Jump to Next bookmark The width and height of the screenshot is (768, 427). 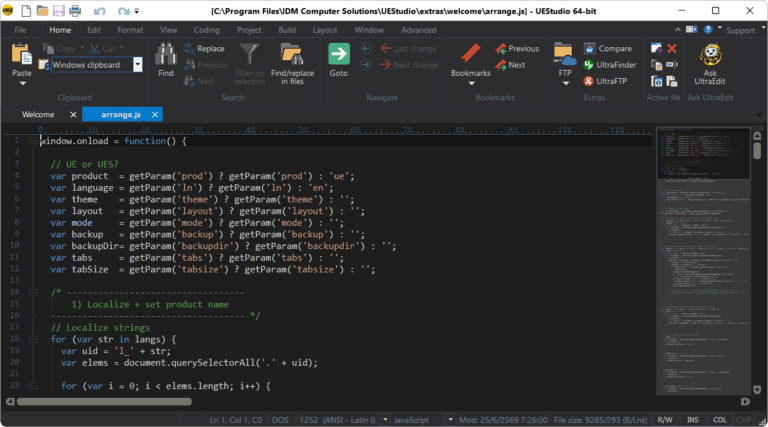(x=510, y=65)
